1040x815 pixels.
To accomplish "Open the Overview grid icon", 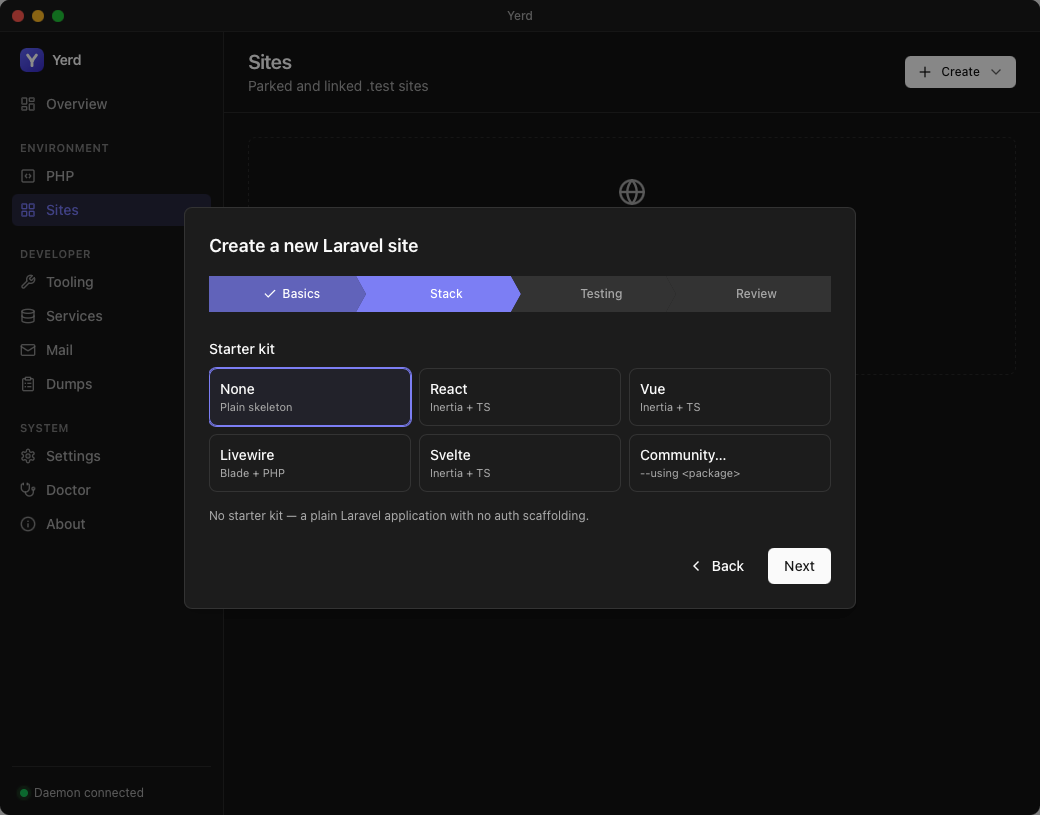I will click(x=28, y=104).
